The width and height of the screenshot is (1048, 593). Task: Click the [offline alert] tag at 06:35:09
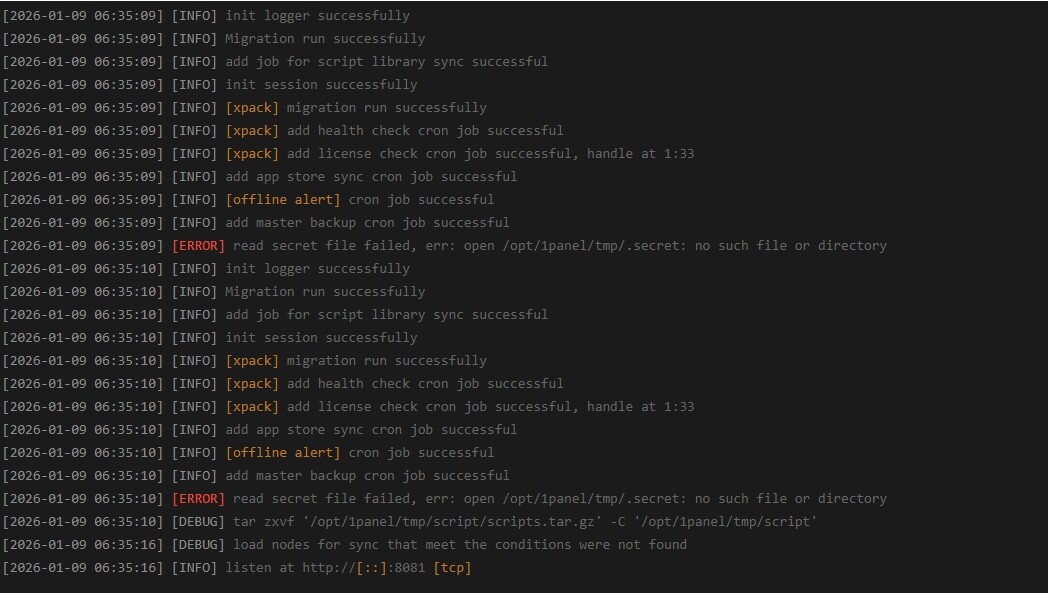click(x=283, y=200)
